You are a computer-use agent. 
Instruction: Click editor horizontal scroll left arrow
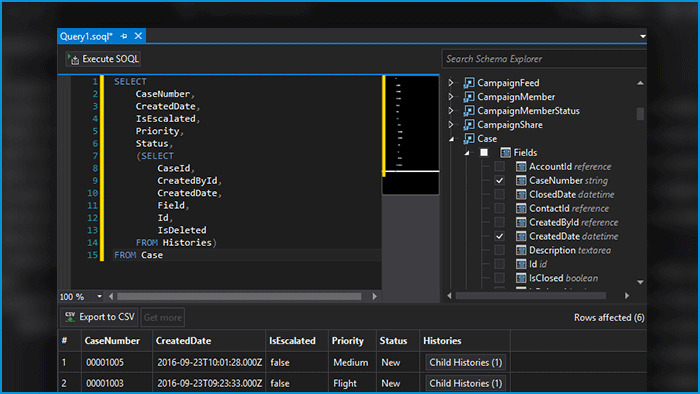click(111, 296)
